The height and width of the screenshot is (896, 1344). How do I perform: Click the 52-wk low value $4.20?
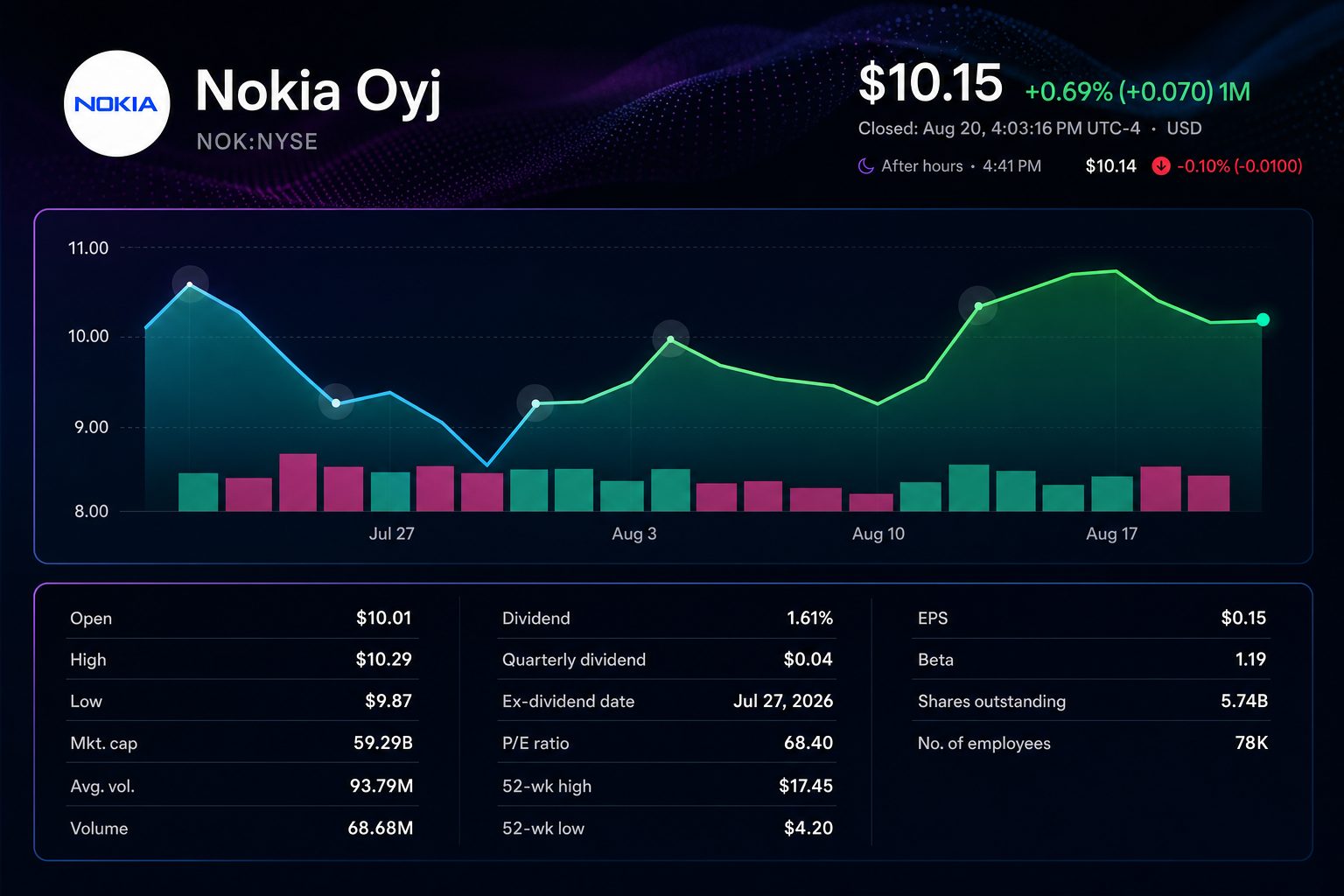click(x=808, y=829)
